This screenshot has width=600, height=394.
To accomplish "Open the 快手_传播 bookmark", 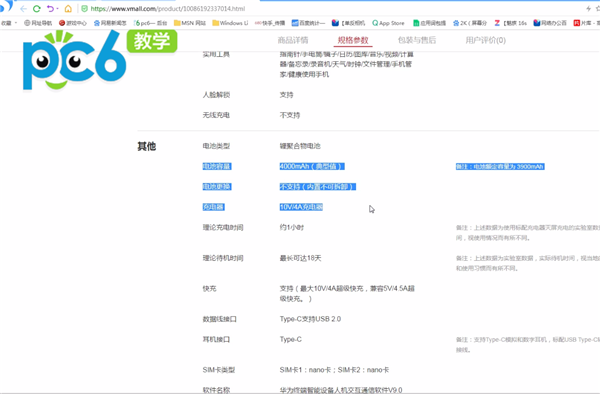I will (x=270, y=23).
